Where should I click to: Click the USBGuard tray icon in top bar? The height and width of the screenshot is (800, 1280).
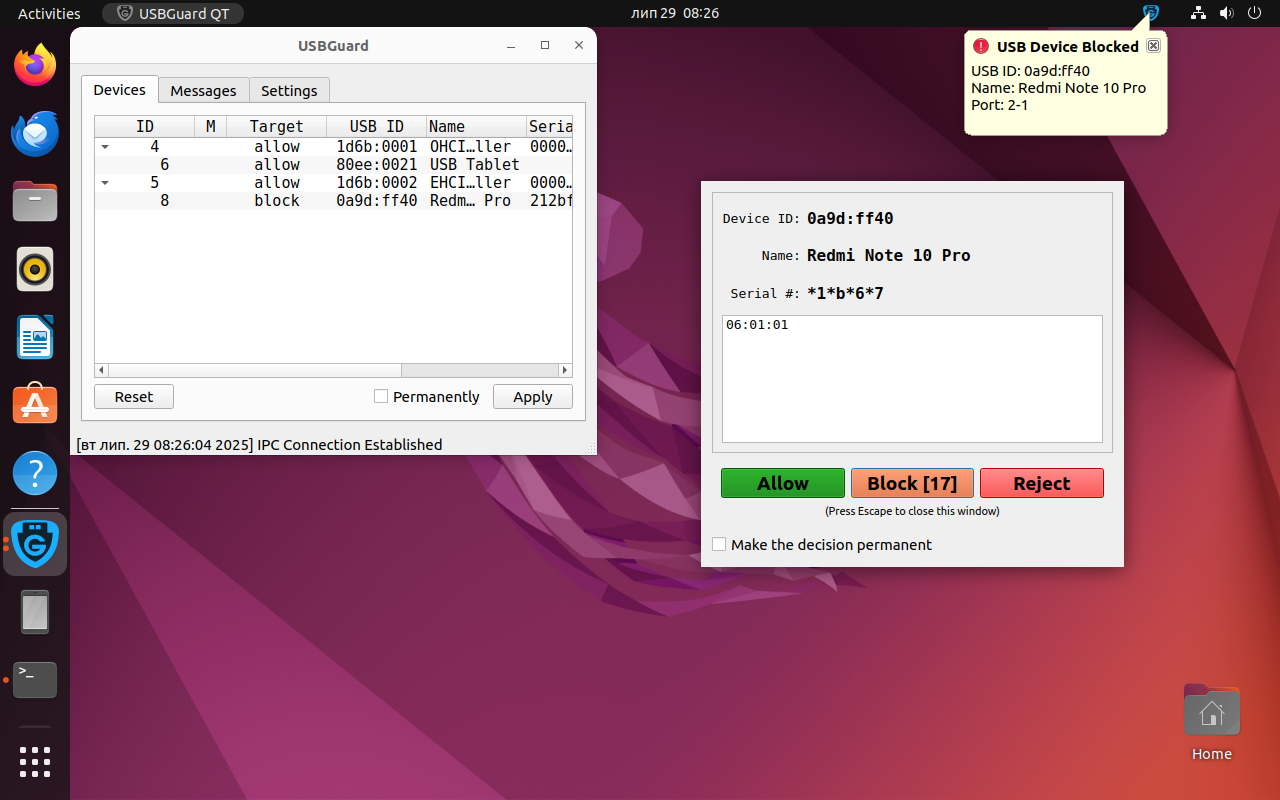tap(1151, 13)
